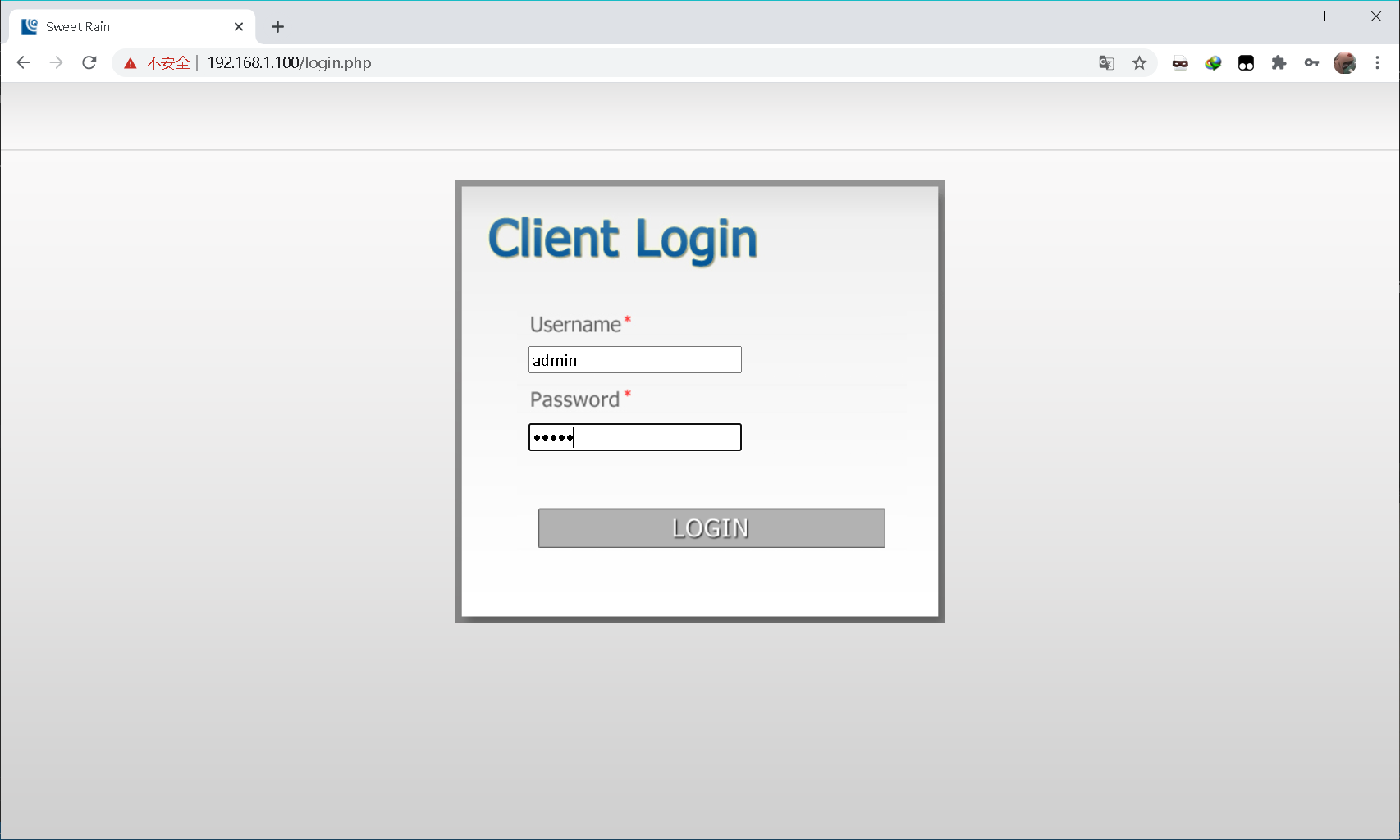
Task: Open a new browser tab
Action: pyautogui.click(x=277, y=27)
